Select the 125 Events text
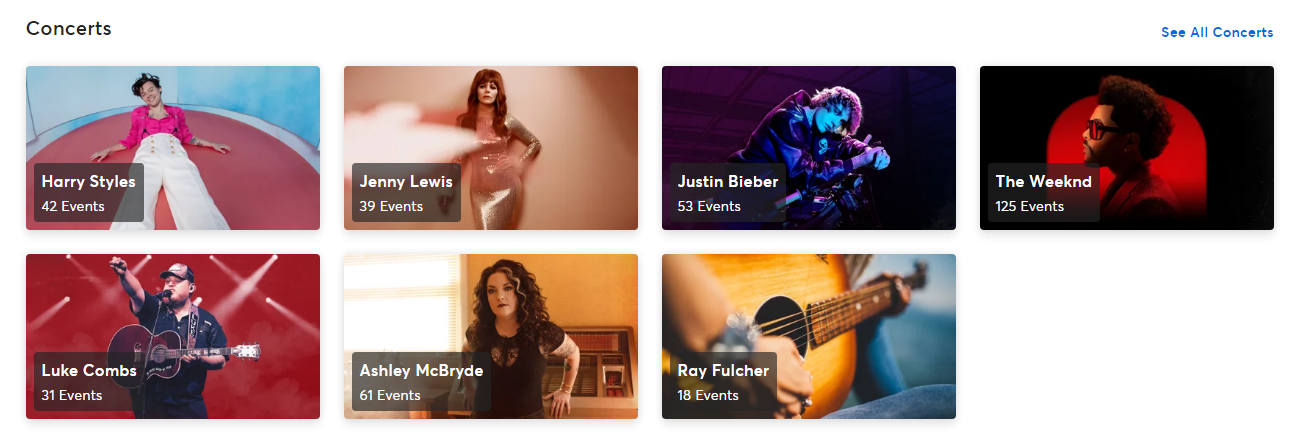Screen dimensions: 1293x442 1030,206
